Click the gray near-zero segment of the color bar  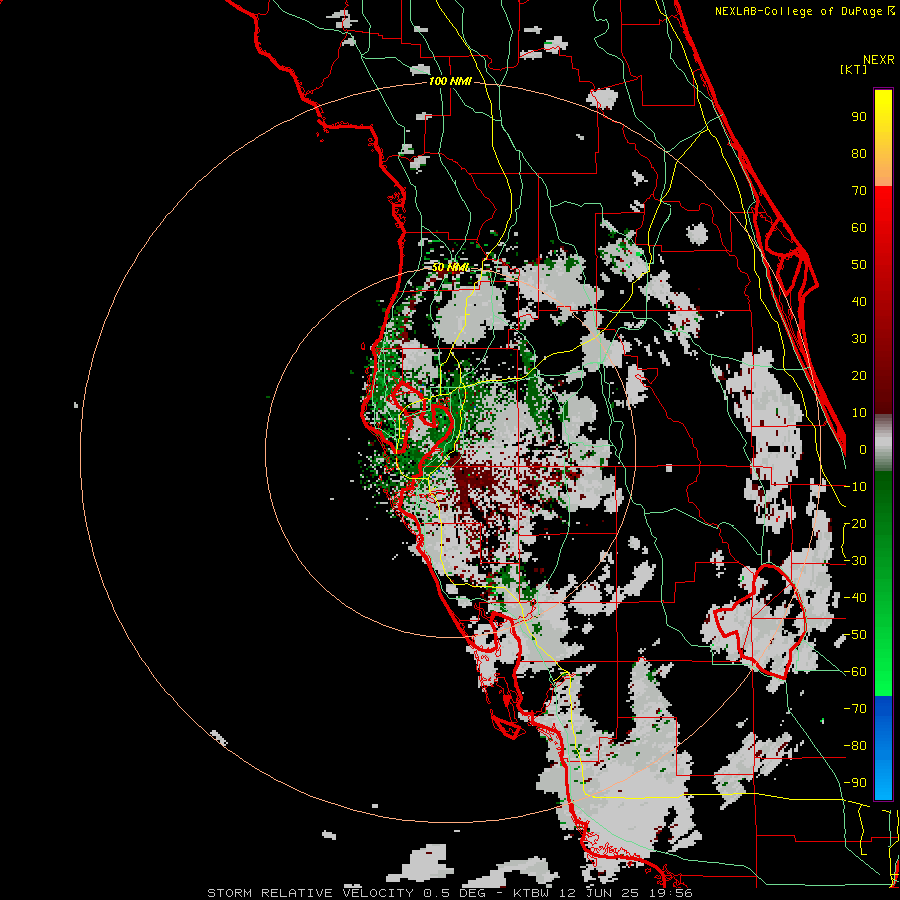[883, 442]
